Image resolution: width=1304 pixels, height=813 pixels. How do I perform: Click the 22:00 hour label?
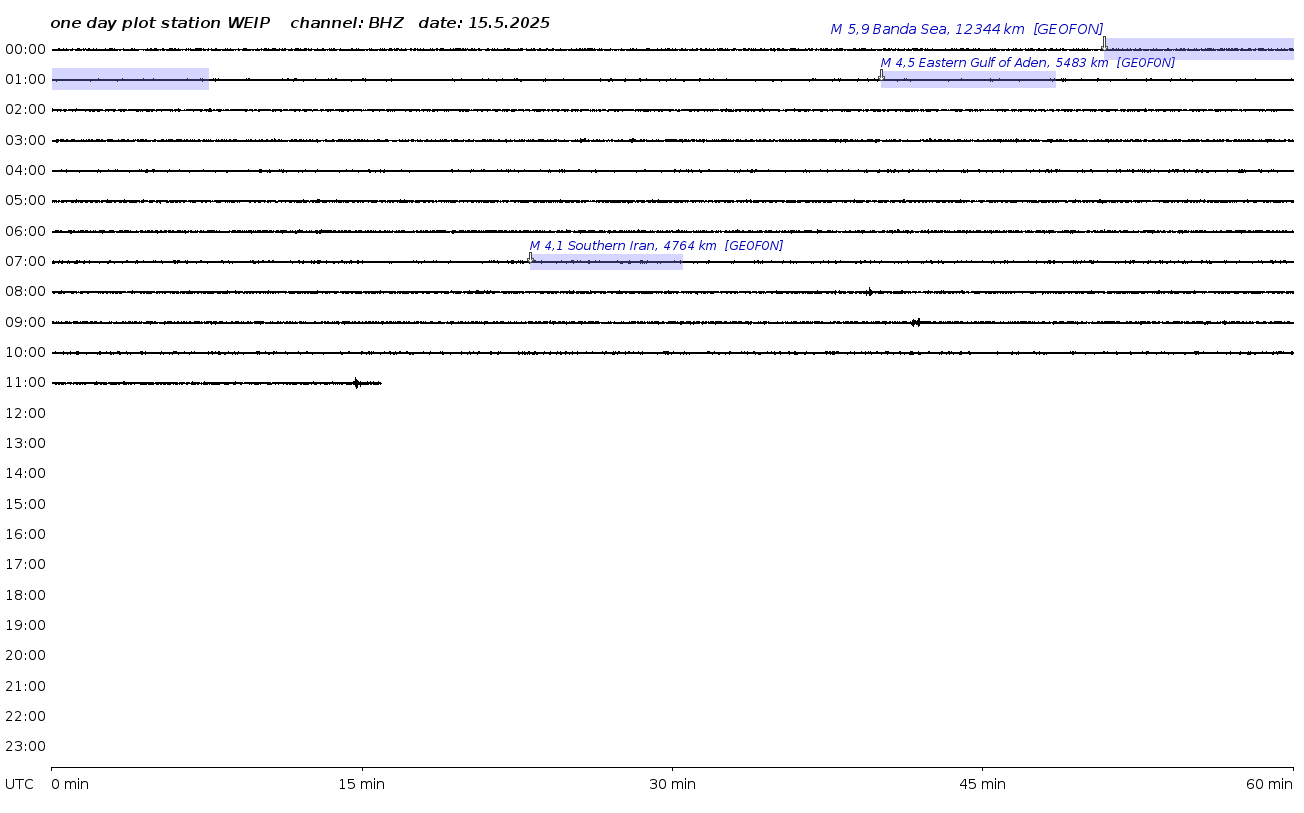(x=25, y=716)
